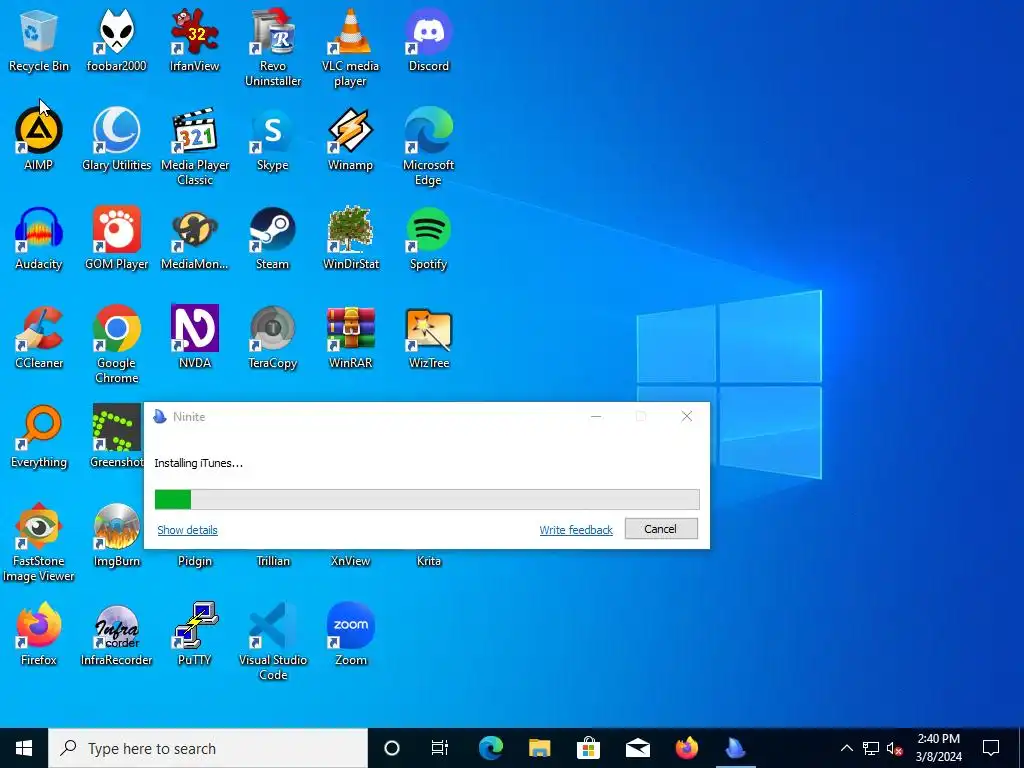
Task: Select the IrfanView desktop shortcut
Action: pos(195,40)
